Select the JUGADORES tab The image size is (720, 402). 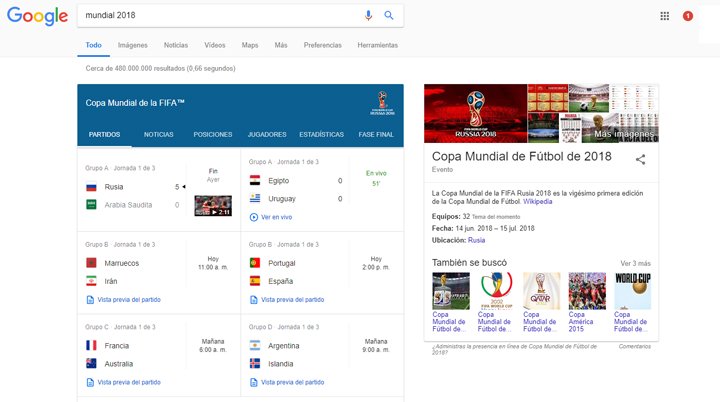point(267,135)
